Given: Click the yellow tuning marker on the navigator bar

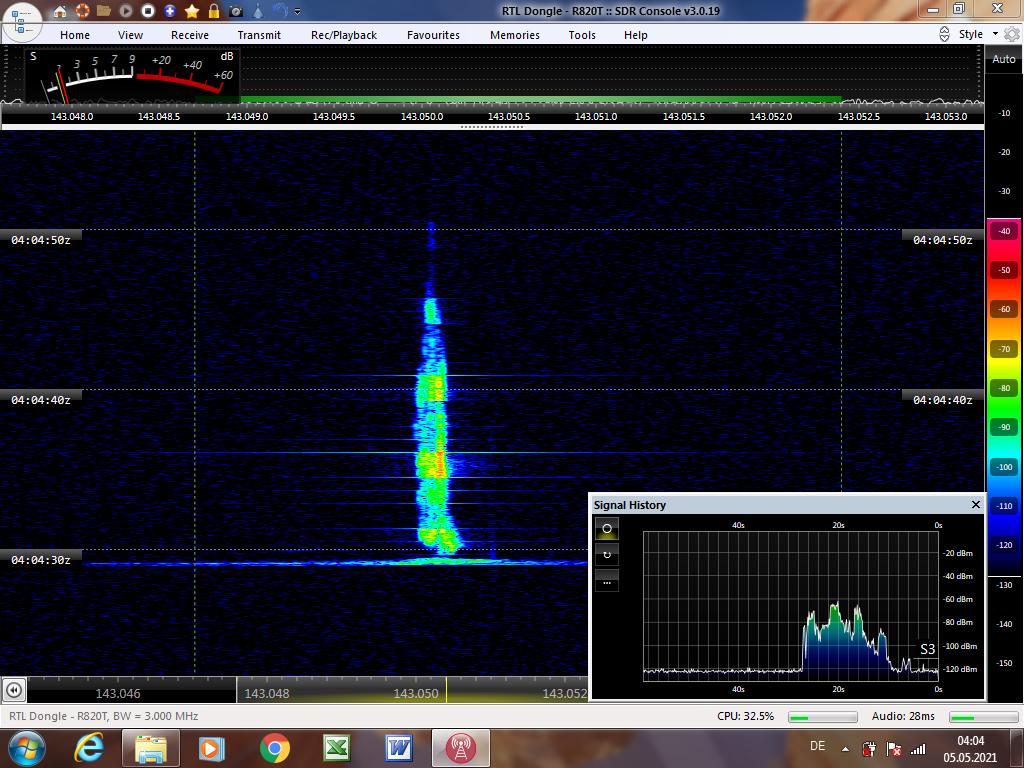Looking at the screenshot, I should coord(447,690).
